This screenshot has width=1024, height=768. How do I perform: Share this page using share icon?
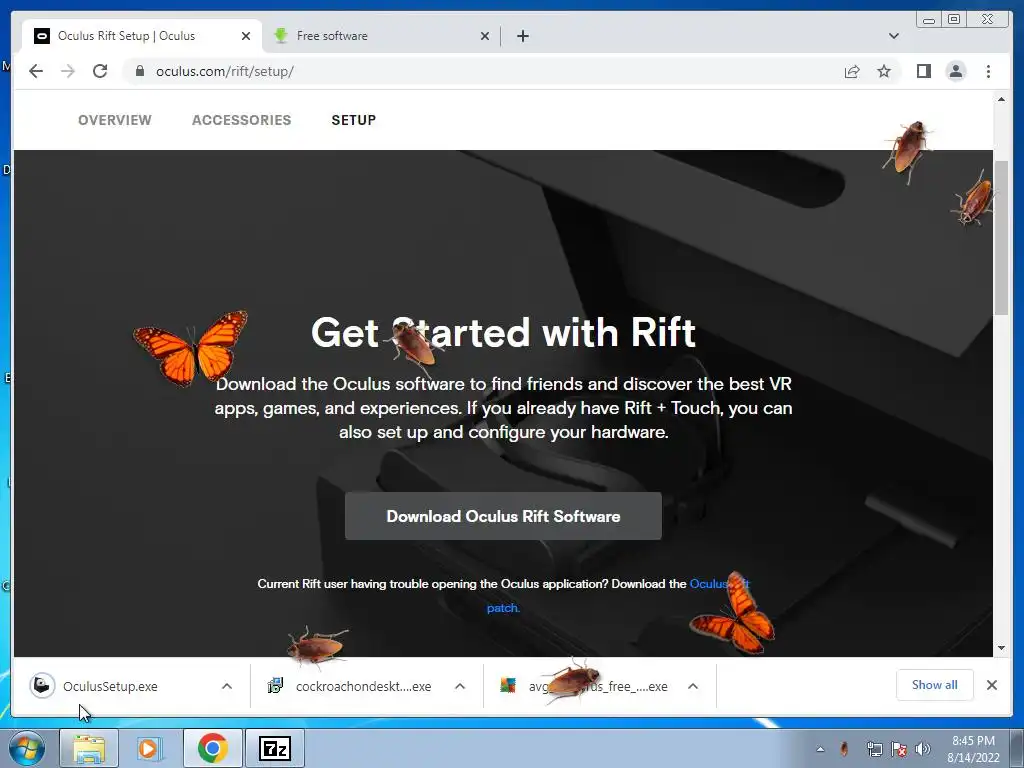click(852, 71)
